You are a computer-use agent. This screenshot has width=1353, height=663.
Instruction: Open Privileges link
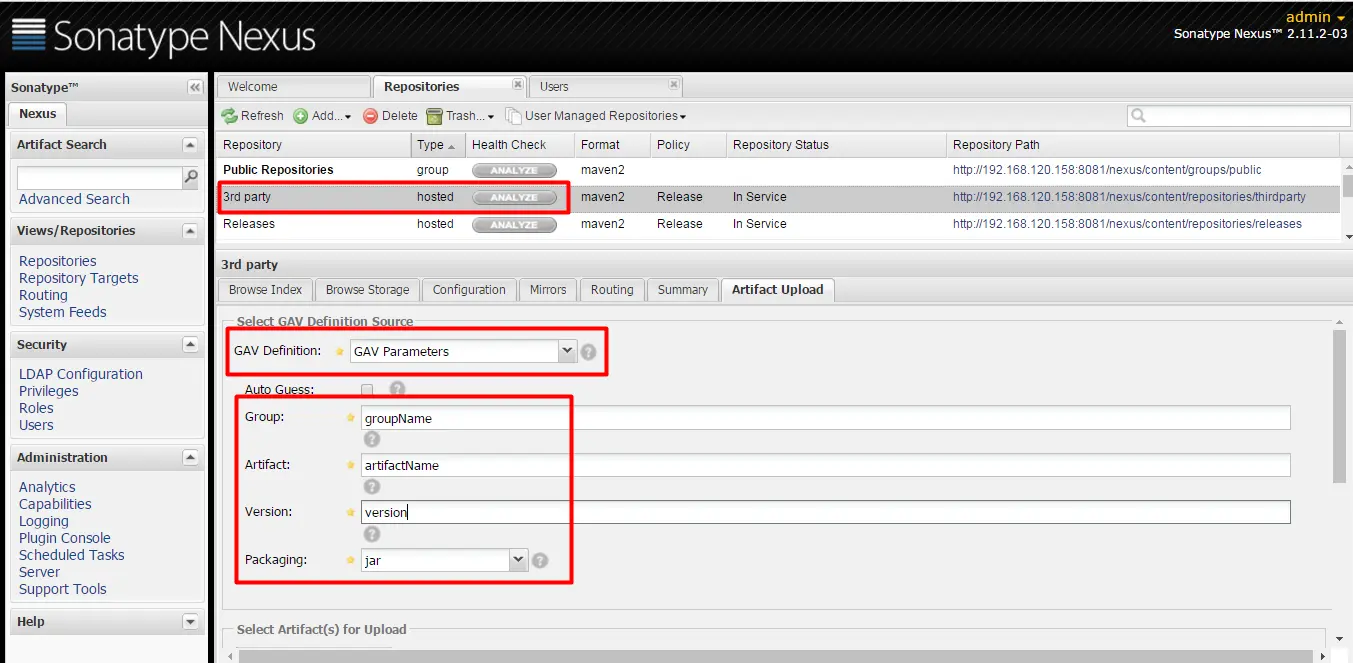[x=49, y=391]
